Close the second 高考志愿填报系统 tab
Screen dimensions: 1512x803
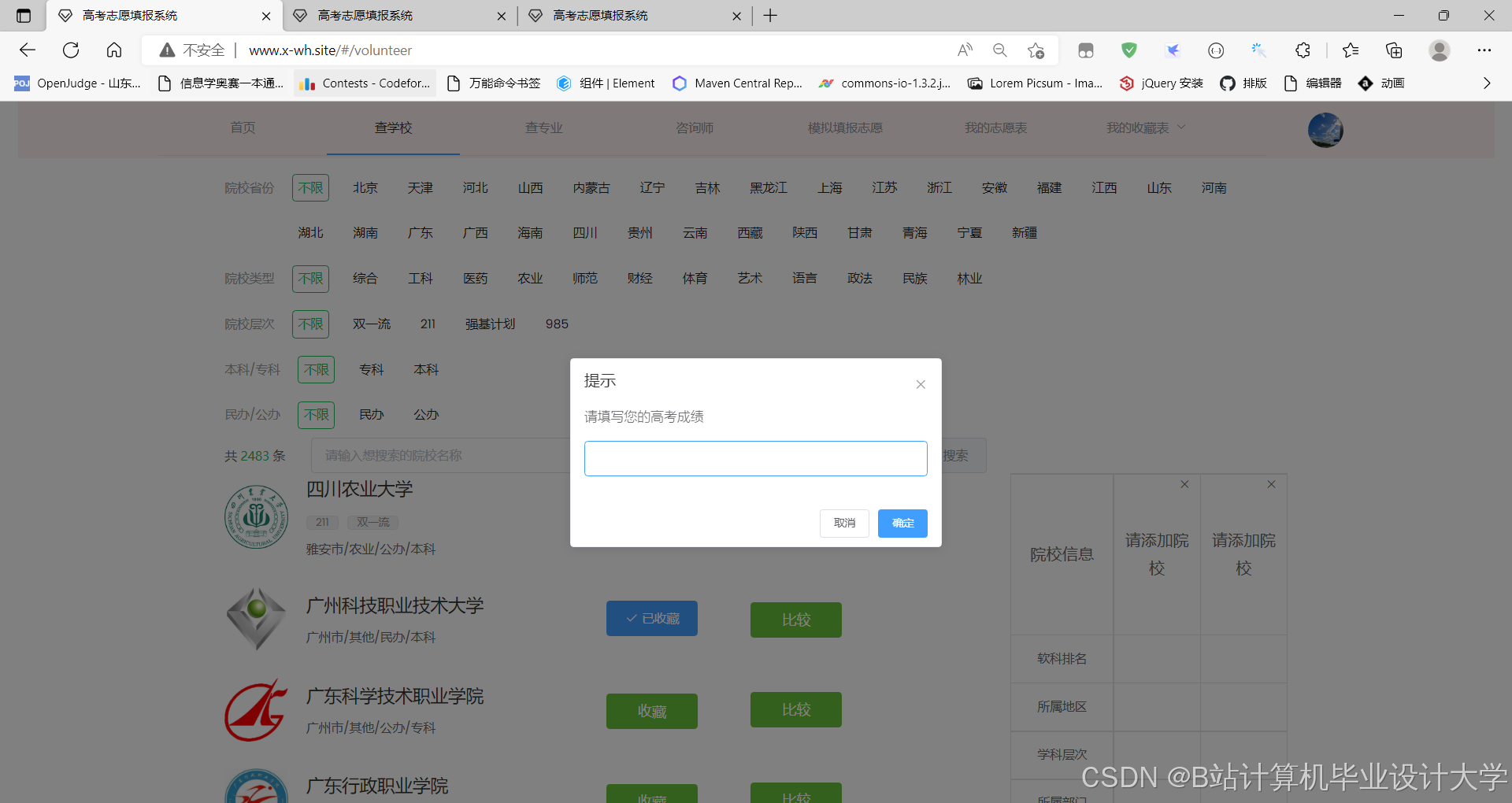coord(502,16)
